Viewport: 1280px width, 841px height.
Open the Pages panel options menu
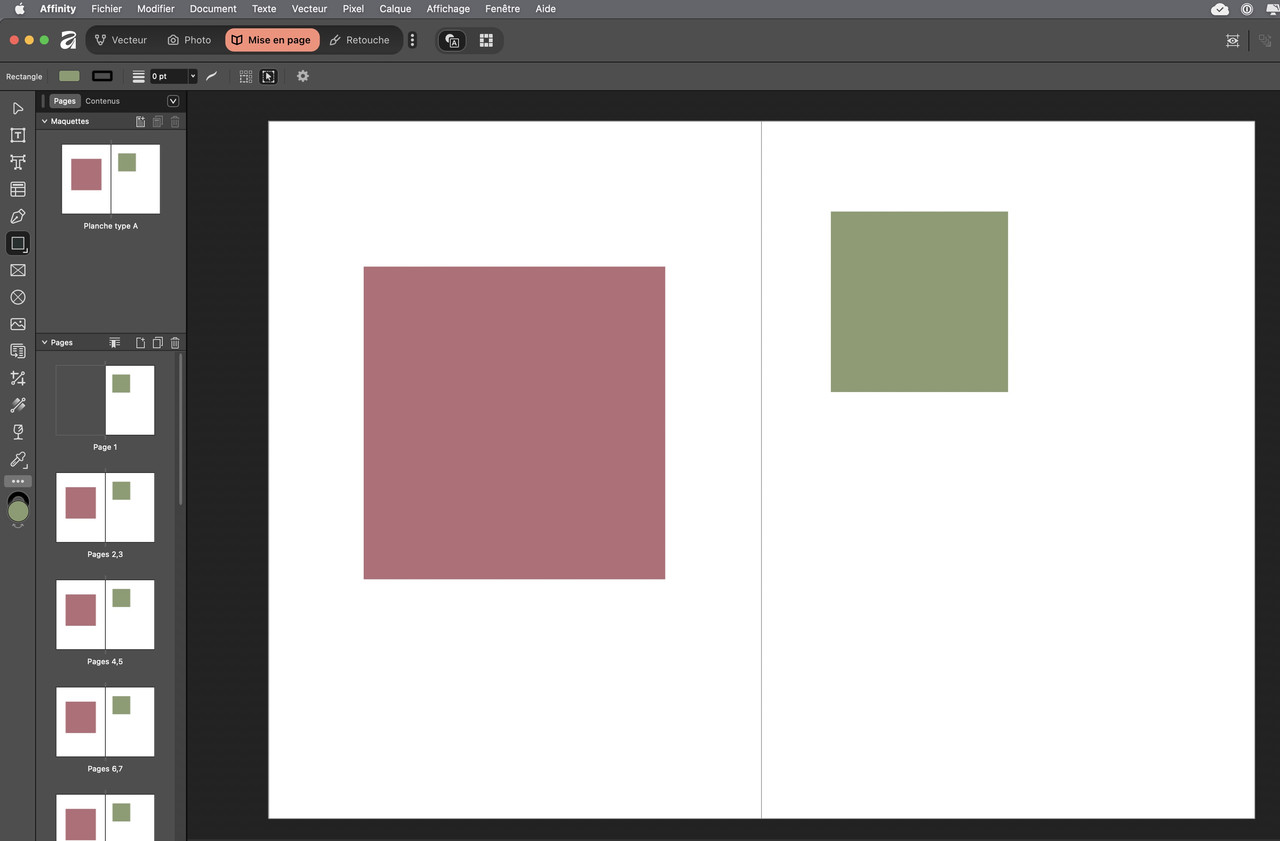[x=173, y=101]
